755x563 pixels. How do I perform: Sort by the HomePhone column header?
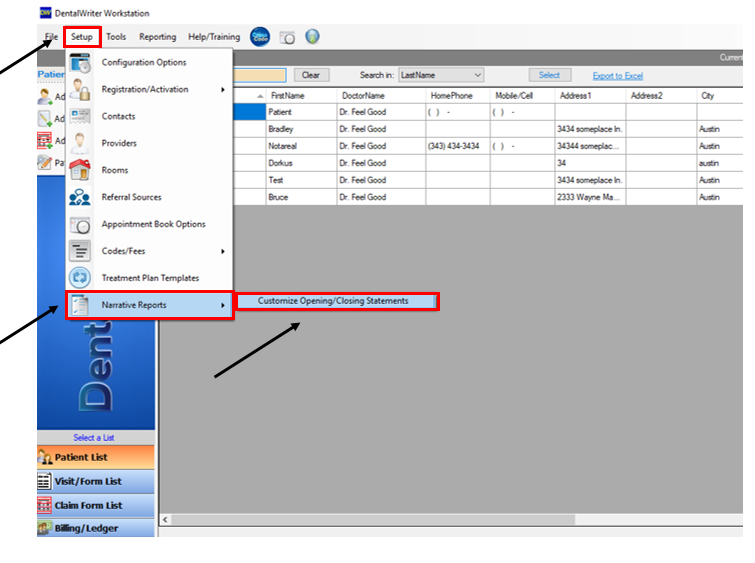[x=452, y=96]
